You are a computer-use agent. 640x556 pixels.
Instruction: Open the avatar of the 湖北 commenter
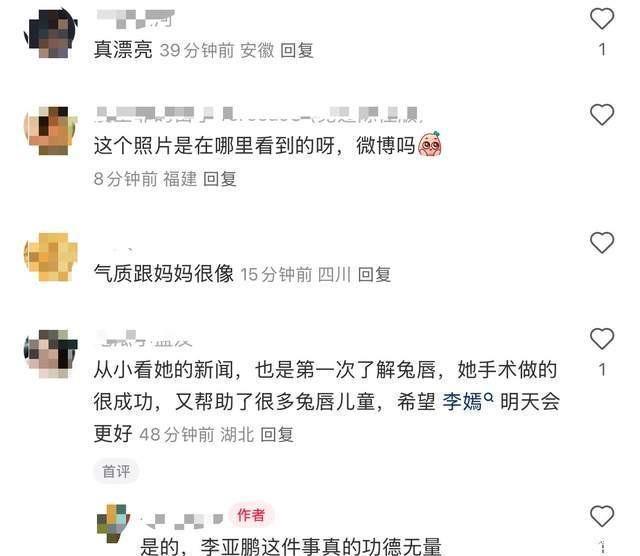51,354
